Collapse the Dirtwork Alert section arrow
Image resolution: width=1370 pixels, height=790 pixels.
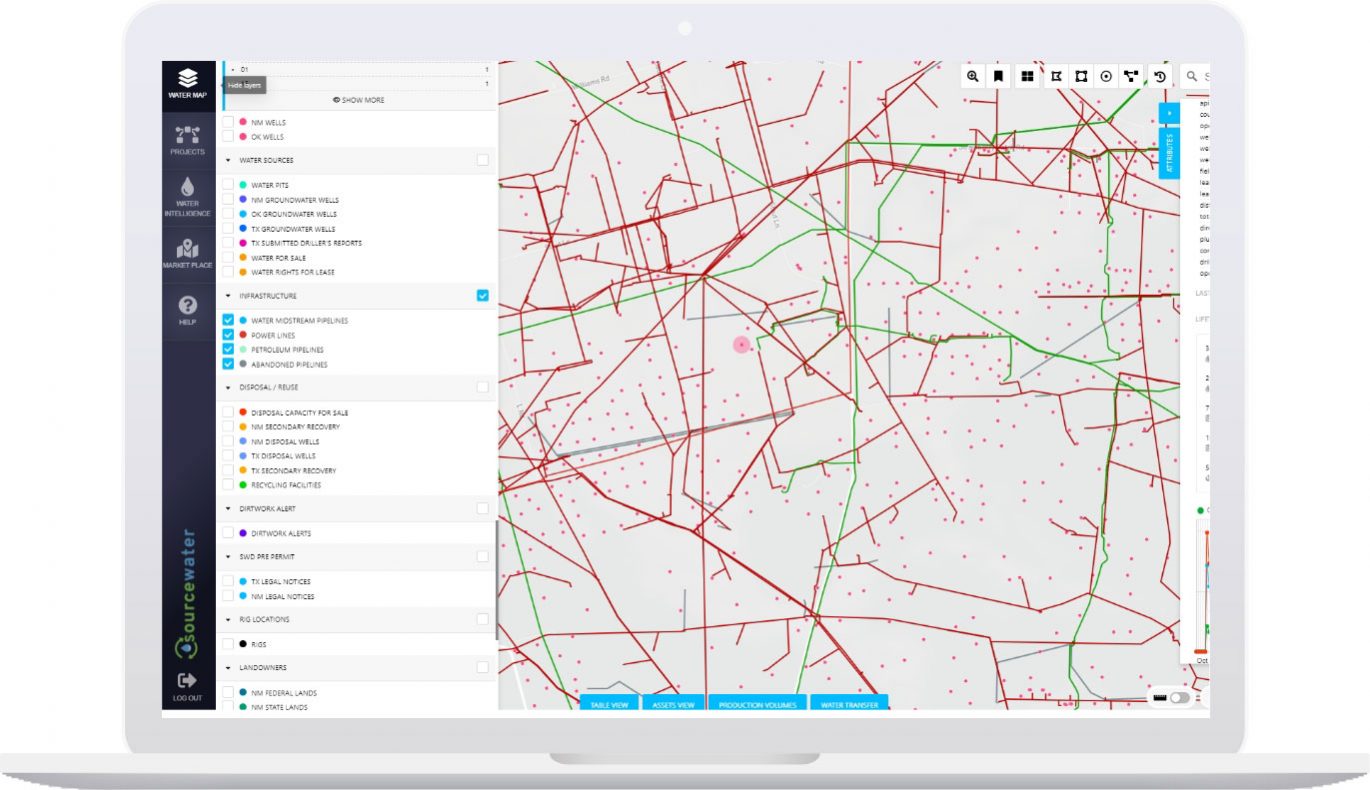pyautogui.click(x=228, y=509)
